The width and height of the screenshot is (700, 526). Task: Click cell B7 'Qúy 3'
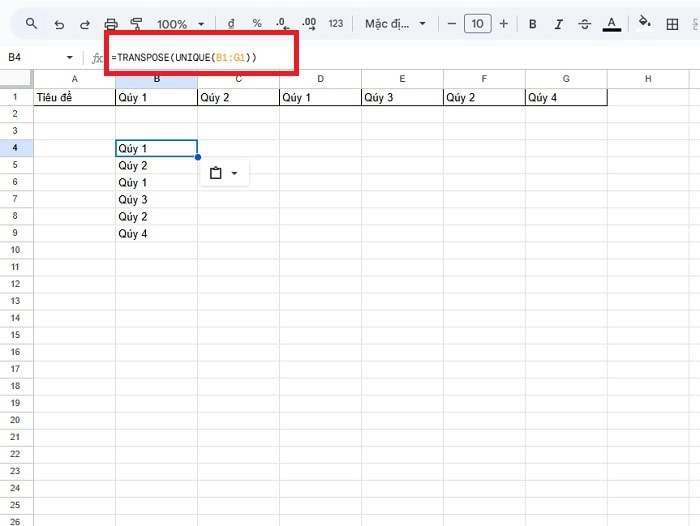click(x=156, y=199)
